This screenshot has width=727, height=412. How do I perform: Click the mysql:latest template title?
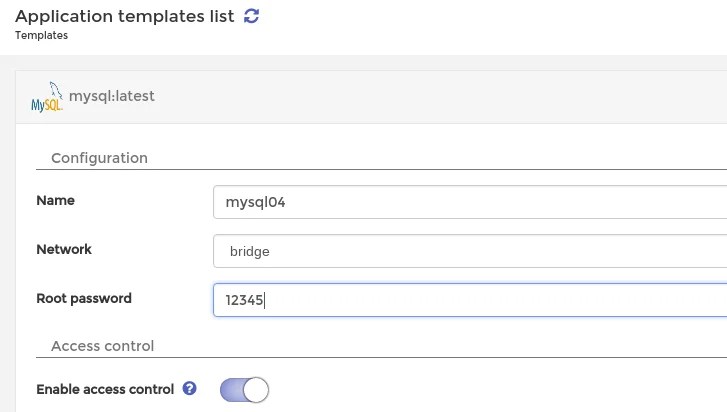111,97
